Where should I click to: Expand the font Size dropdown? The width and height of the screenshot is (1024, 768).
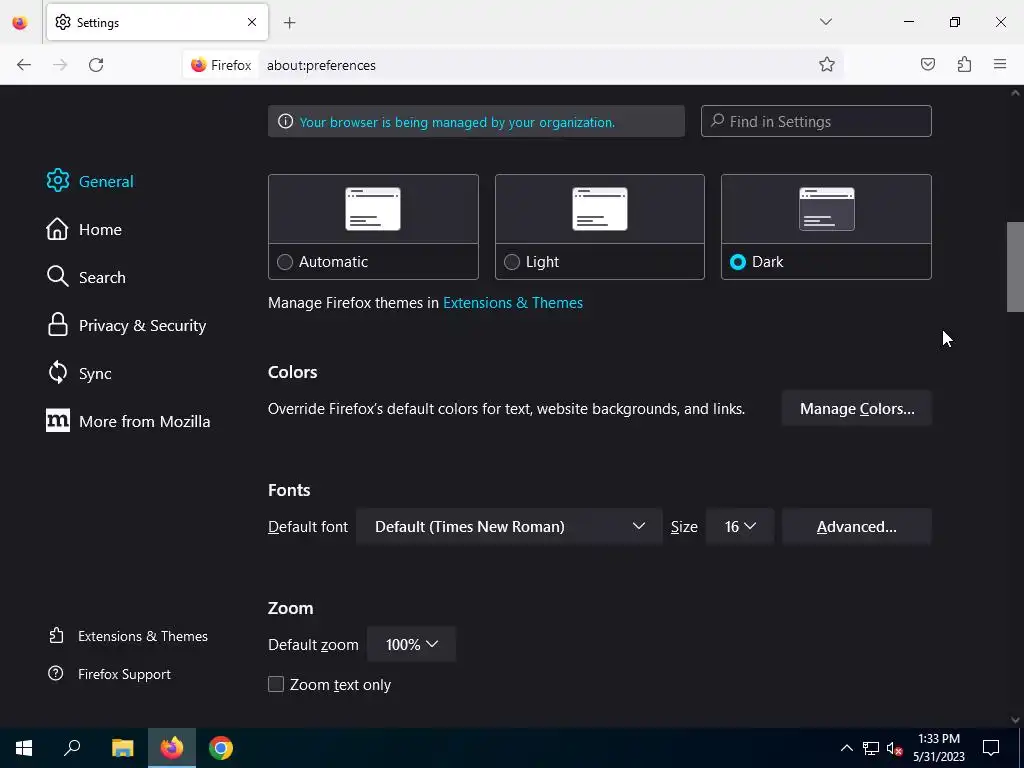pyautogui.click(x=740, y=526)
